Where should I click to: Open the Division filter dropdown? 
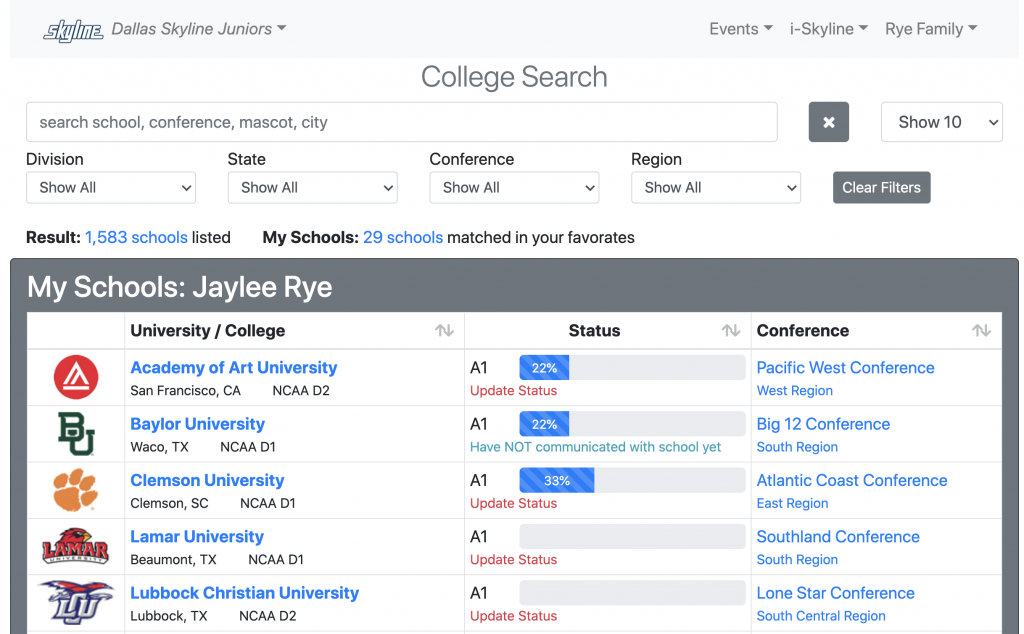click(x=111, y=187)
